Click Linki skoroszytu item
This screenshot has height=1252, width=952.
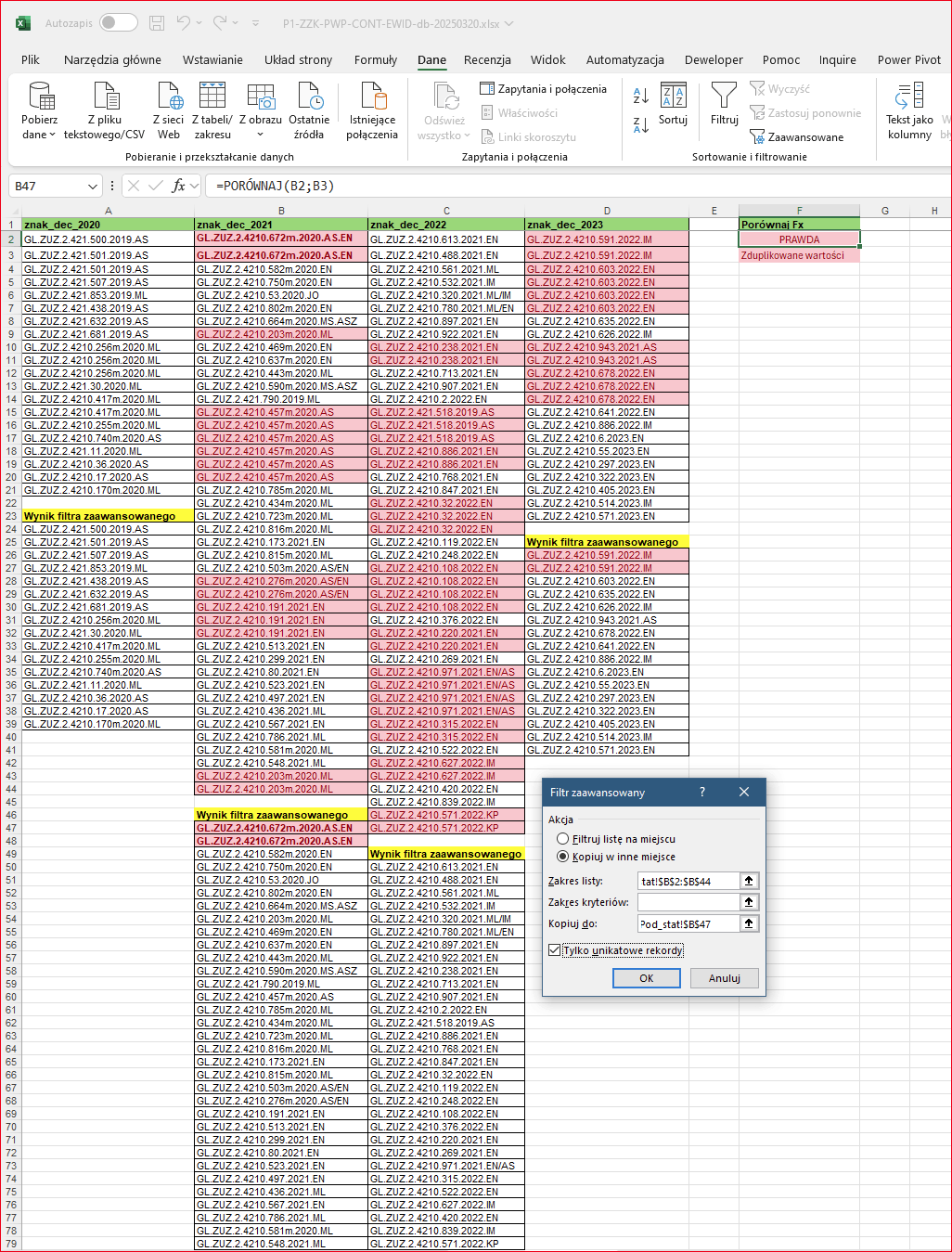coord(528,137)
